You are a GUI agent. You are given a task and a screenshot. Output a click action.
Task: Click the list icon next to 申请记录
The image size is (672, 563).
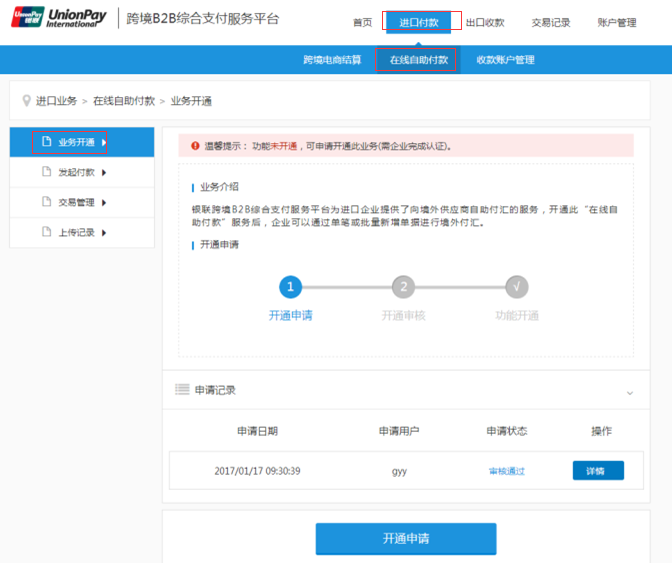pyautogui.click(x=182, y=390)
